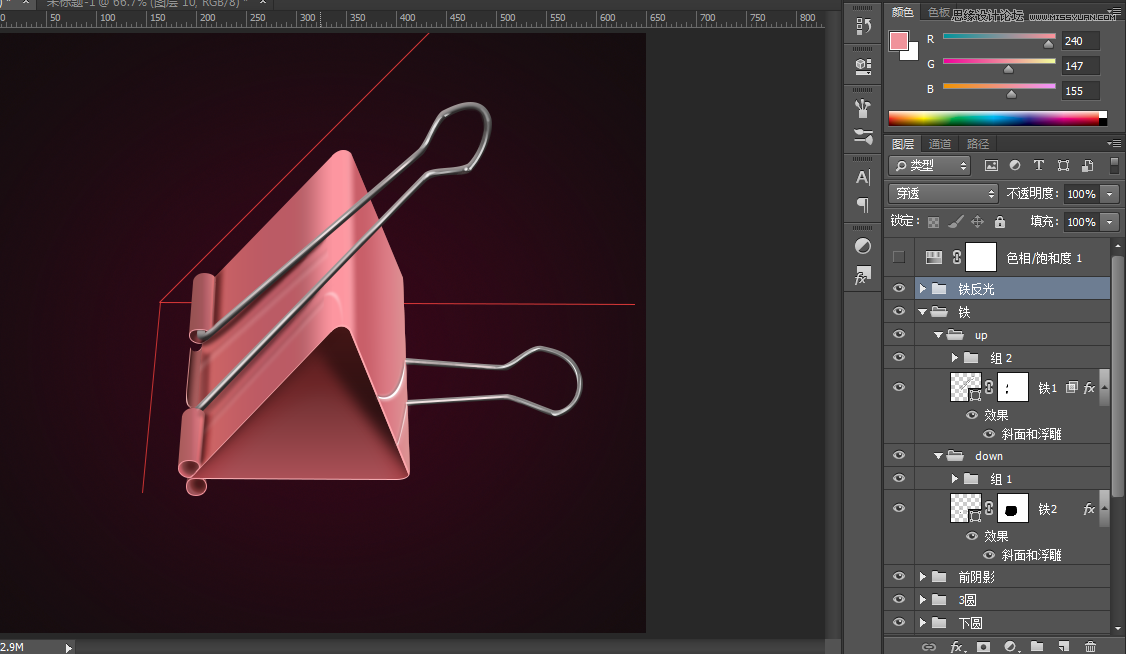Click the B channel slider
Viewport: 1126px width, 654px height.
pos(999,88)
